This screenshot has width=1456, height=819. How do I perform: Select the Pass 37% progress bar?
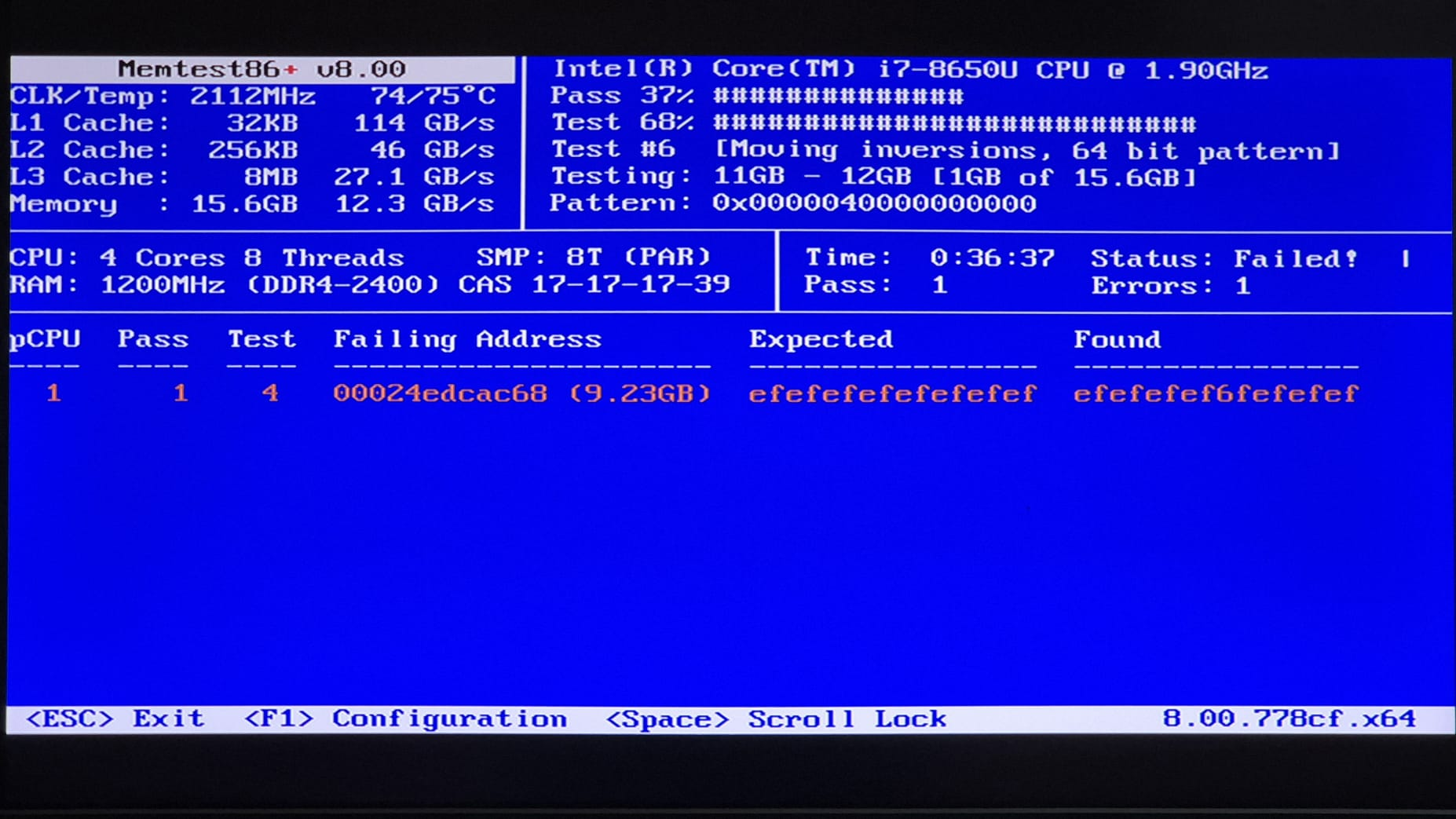coord(756,96)
